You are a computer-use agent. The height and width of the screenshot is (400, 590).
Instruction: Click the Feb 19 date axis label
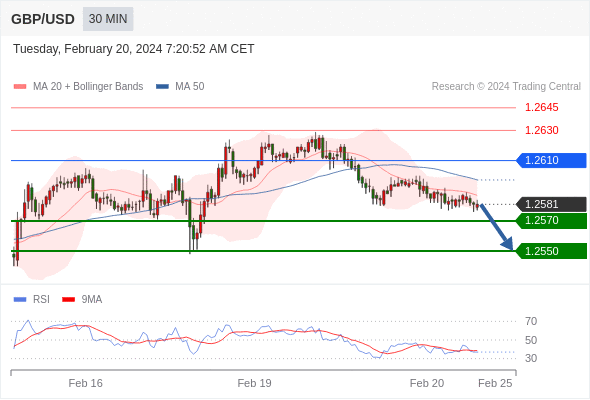pos(254,383)
